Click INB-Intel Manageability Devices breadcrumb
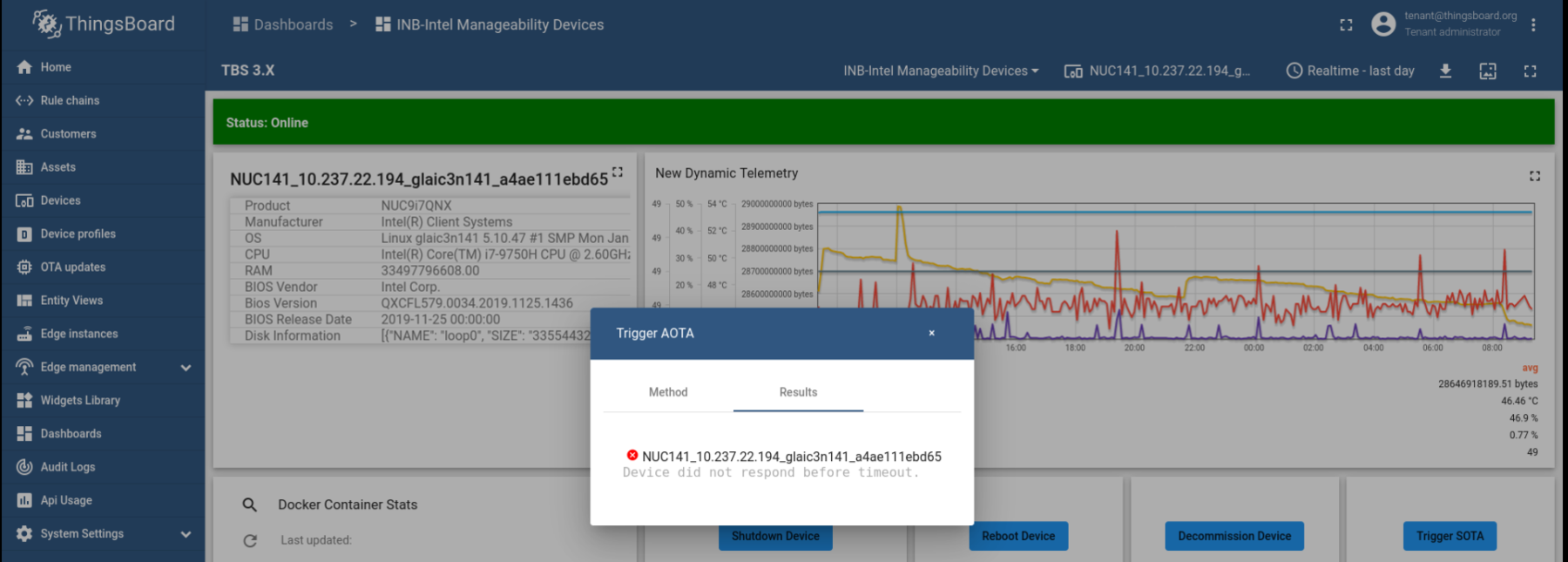1568x562 pixels. point(490,24)
